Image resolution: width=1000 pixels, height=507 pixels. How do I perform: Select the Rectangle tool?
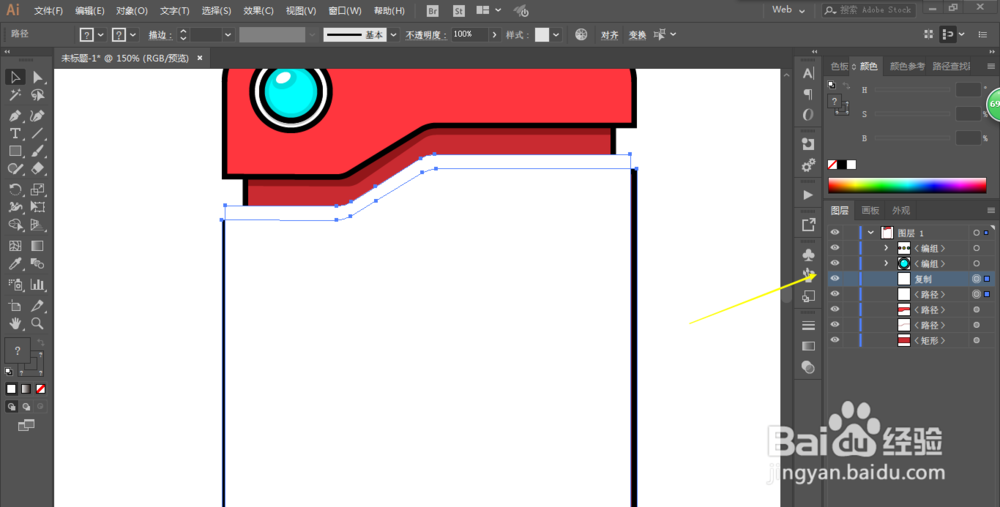coord(15,151)
